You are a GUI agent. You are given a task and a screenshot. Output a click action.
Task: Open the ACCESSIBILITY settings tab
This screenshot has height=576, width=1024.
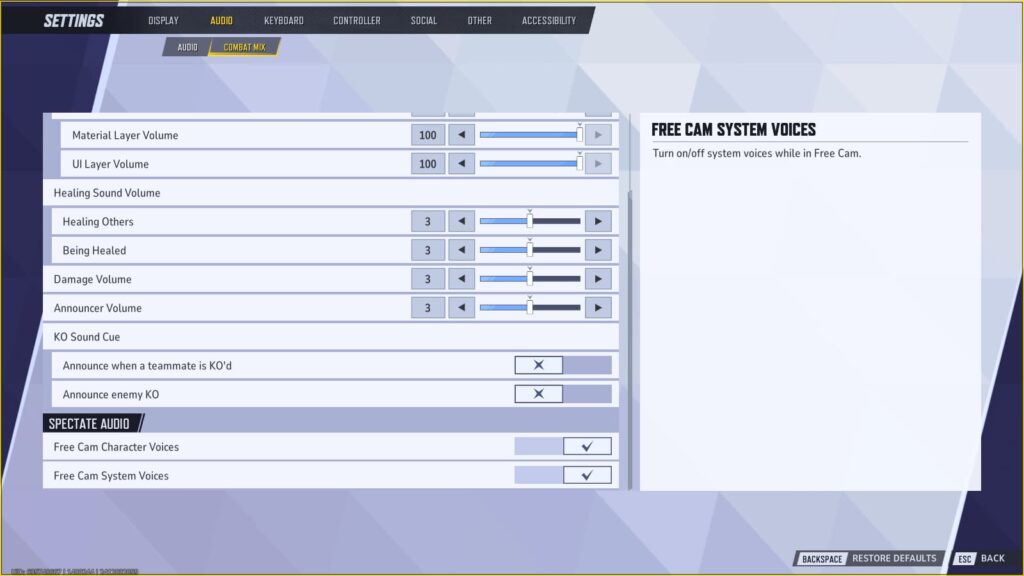click(x=548, y=19)
